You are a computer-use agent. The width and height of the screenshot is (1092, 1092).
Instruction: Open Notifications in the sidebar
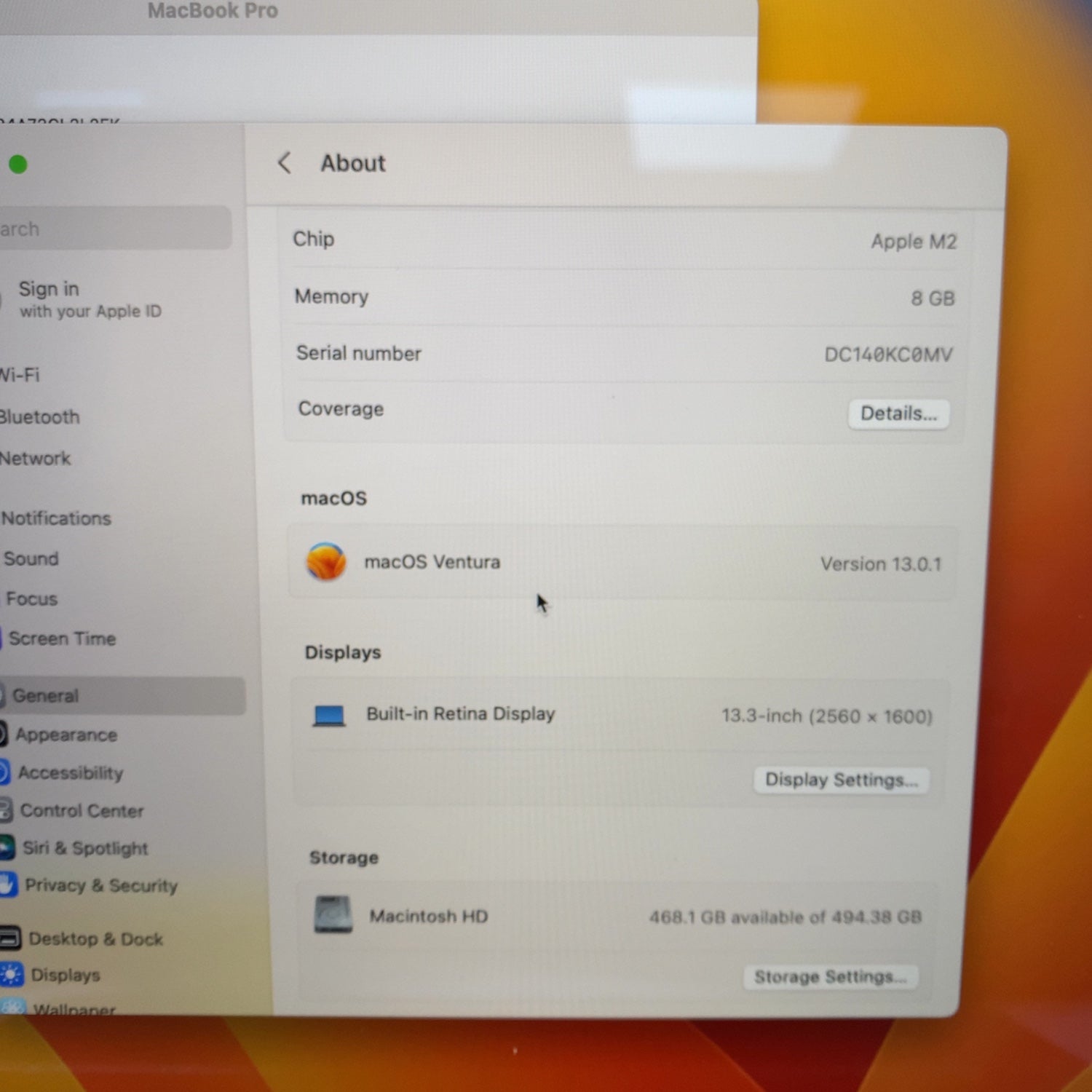[x=56, y=518]
